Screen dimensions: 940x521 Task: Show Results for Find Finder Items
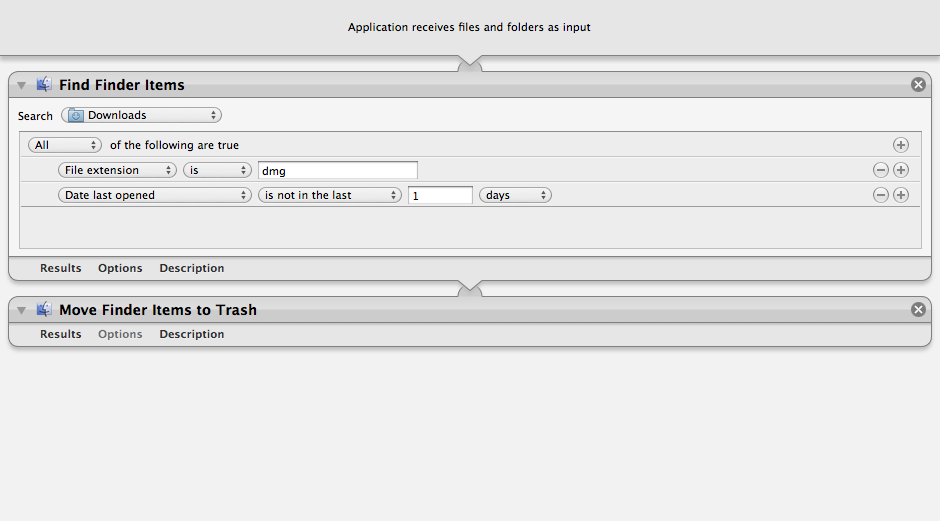tap(61, 268)
